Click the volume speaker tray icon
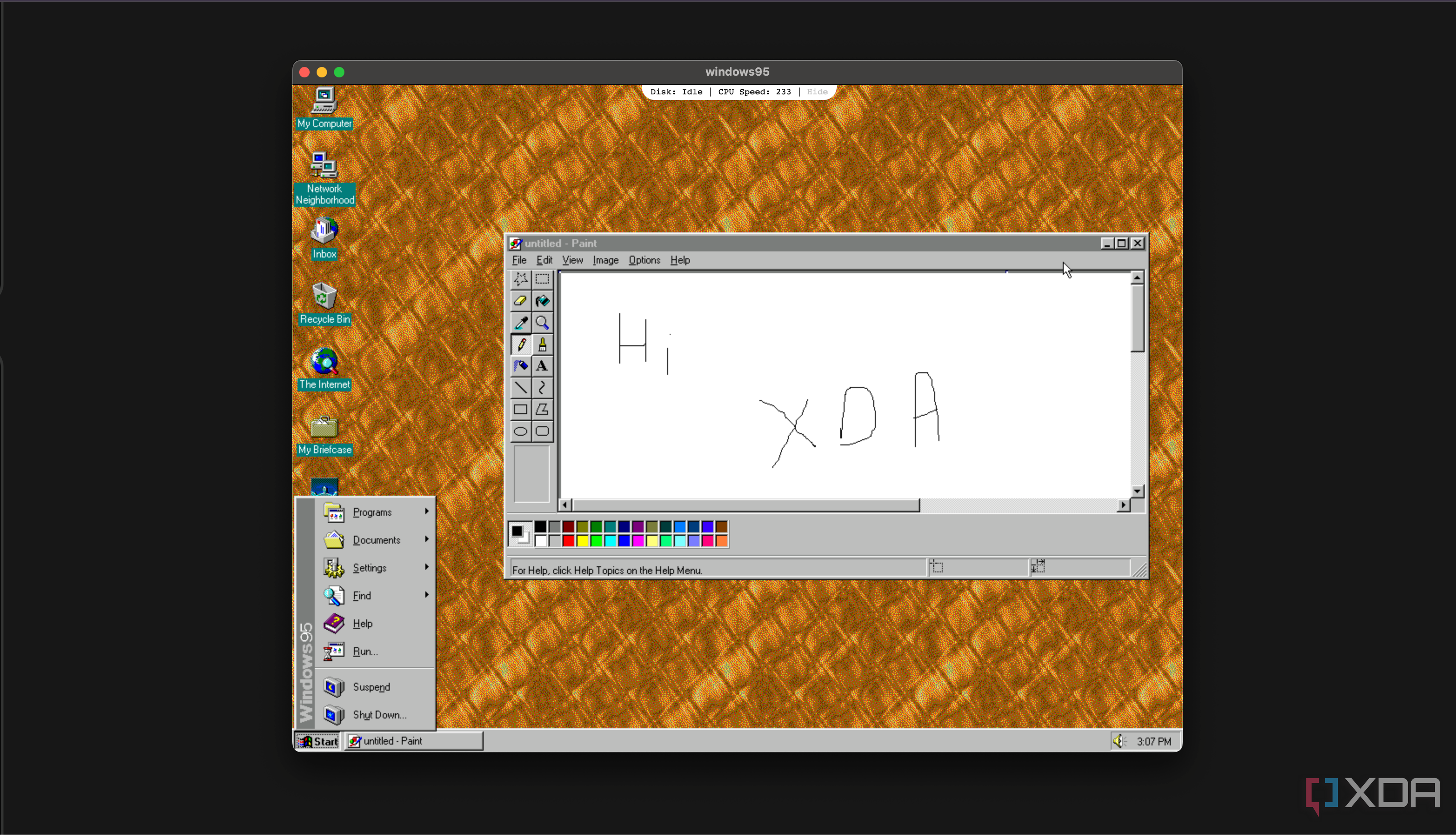This screenshot has height=835, width=1456. pos(1119,741)
